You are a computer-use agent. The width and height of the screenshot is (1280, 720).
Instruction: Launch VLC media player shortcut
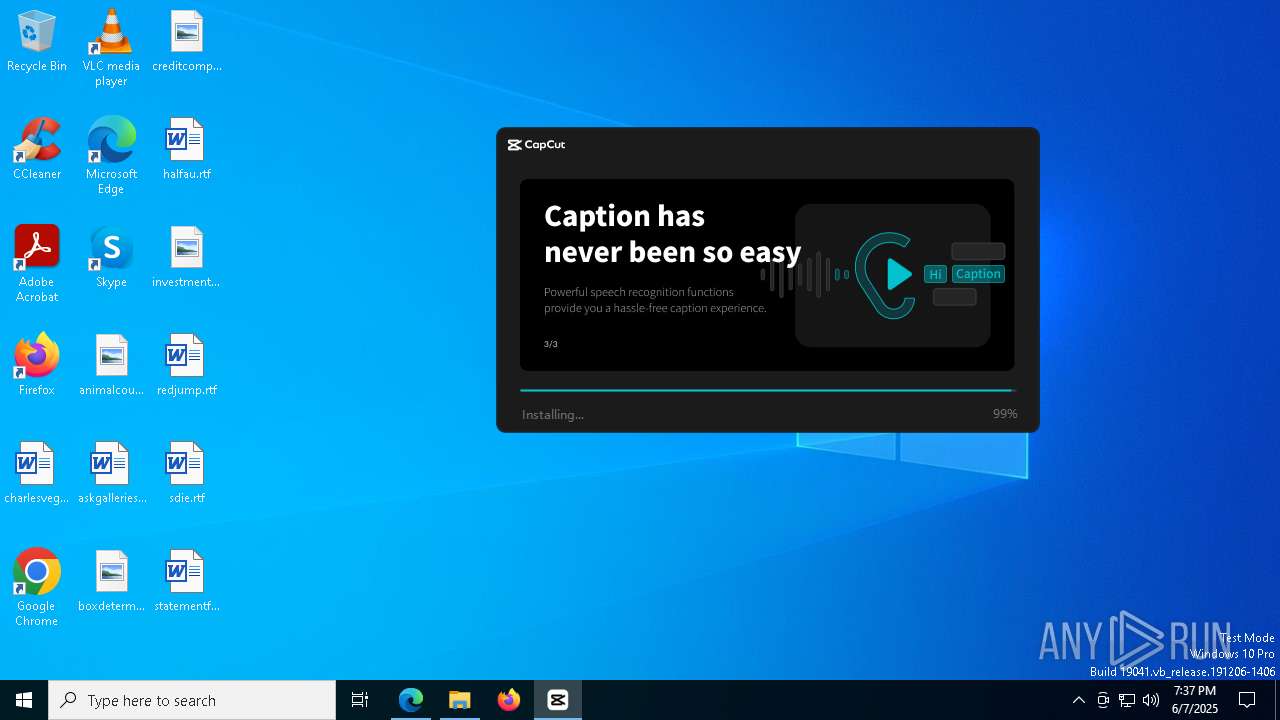tap(111, 48)
